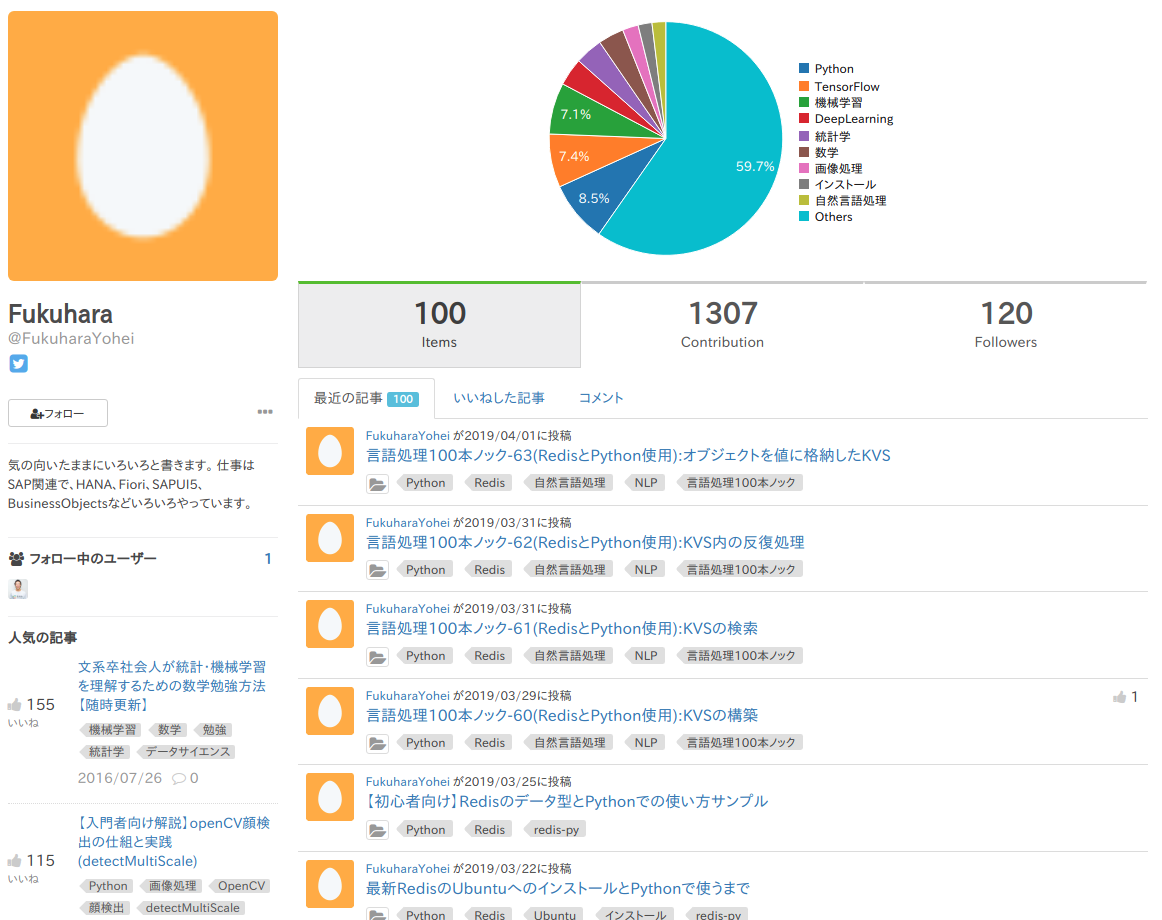This screenshot has width=1162, height=920.
Task: Click 画像処理 tag in popular articles
Action: pyautogui.click(x=171, y=886)
